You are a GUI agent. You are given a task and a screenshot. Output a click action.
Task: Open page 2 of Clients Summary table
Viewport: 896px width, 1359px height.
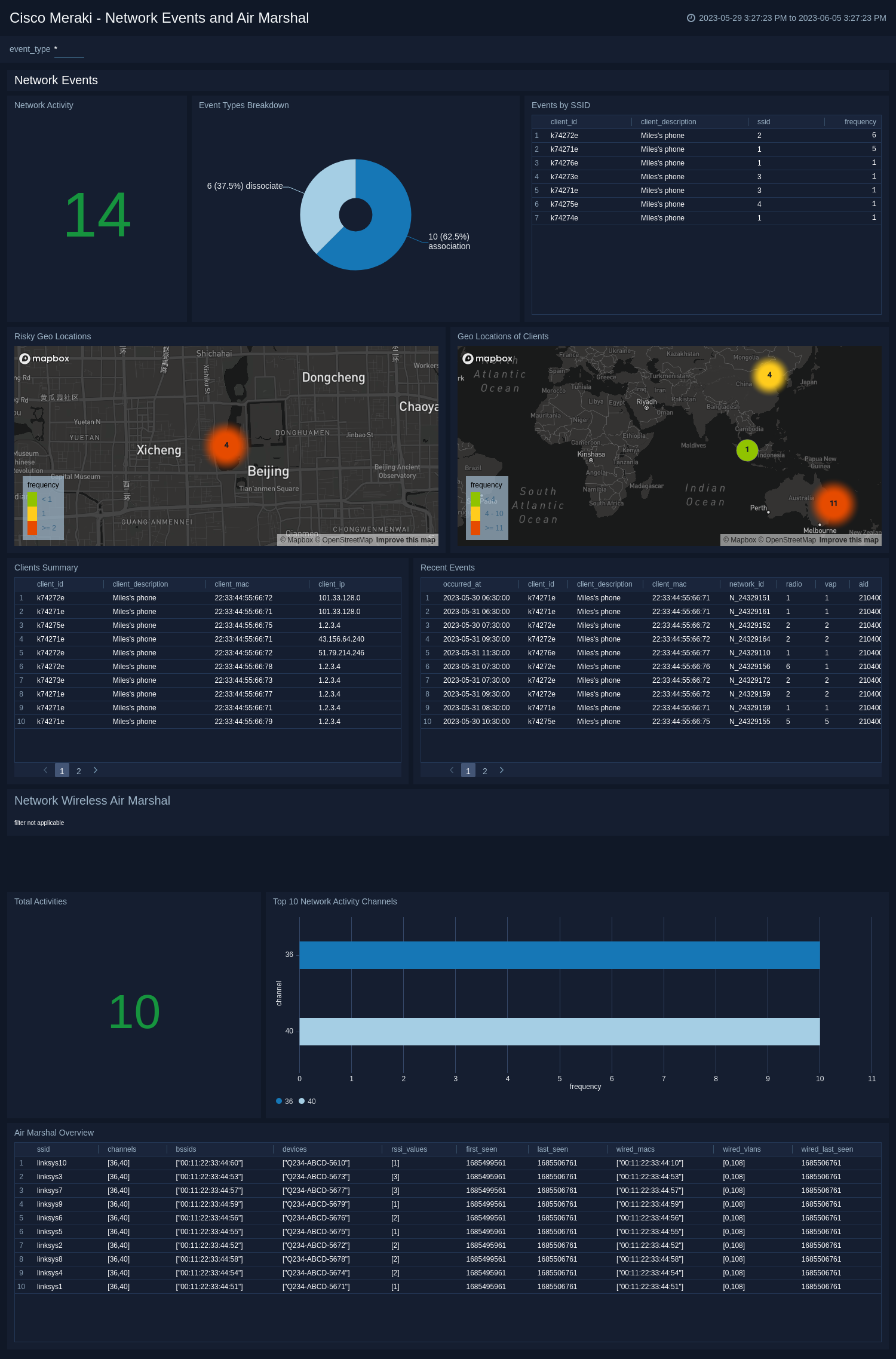tap(79, 771)
